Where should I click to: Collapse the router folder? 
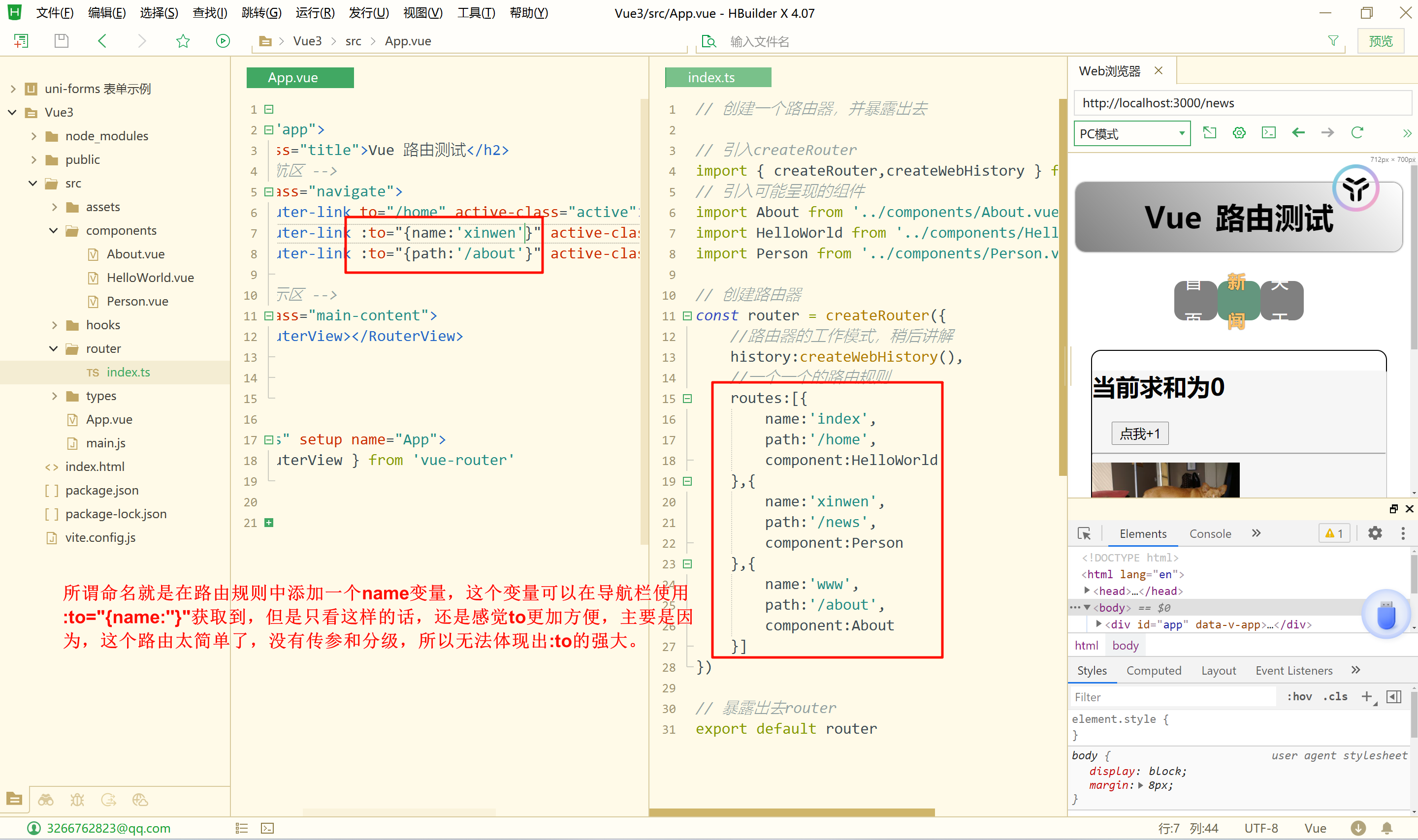[54, 349]
